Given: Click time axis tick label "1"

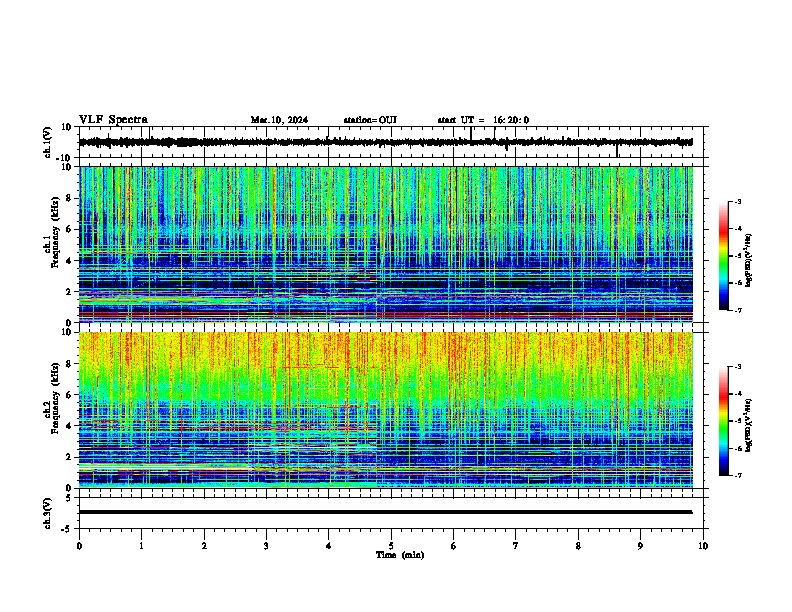Looking at the screenshot, I should tap(141, 546).
